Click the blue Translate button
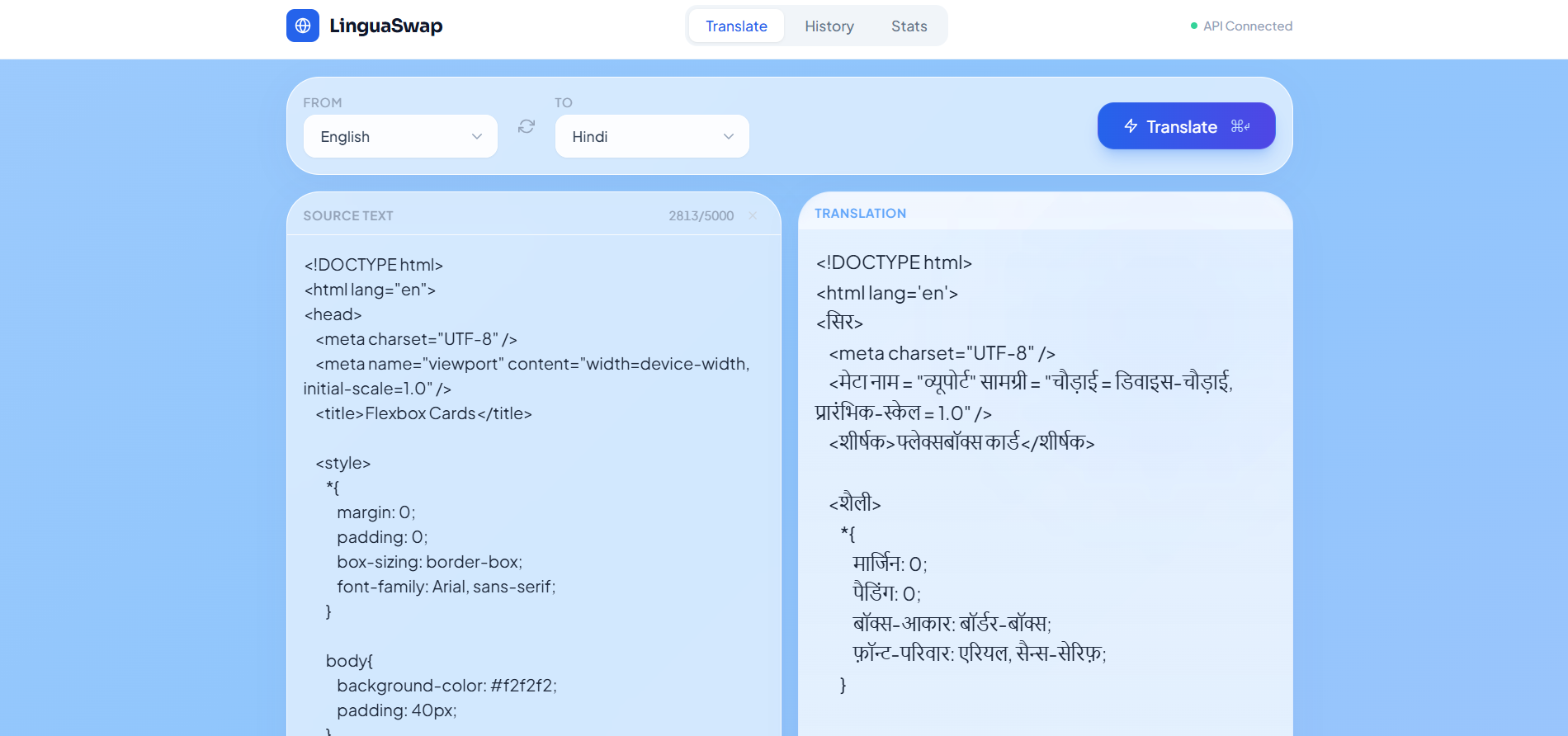 [x=1186, y=126]
